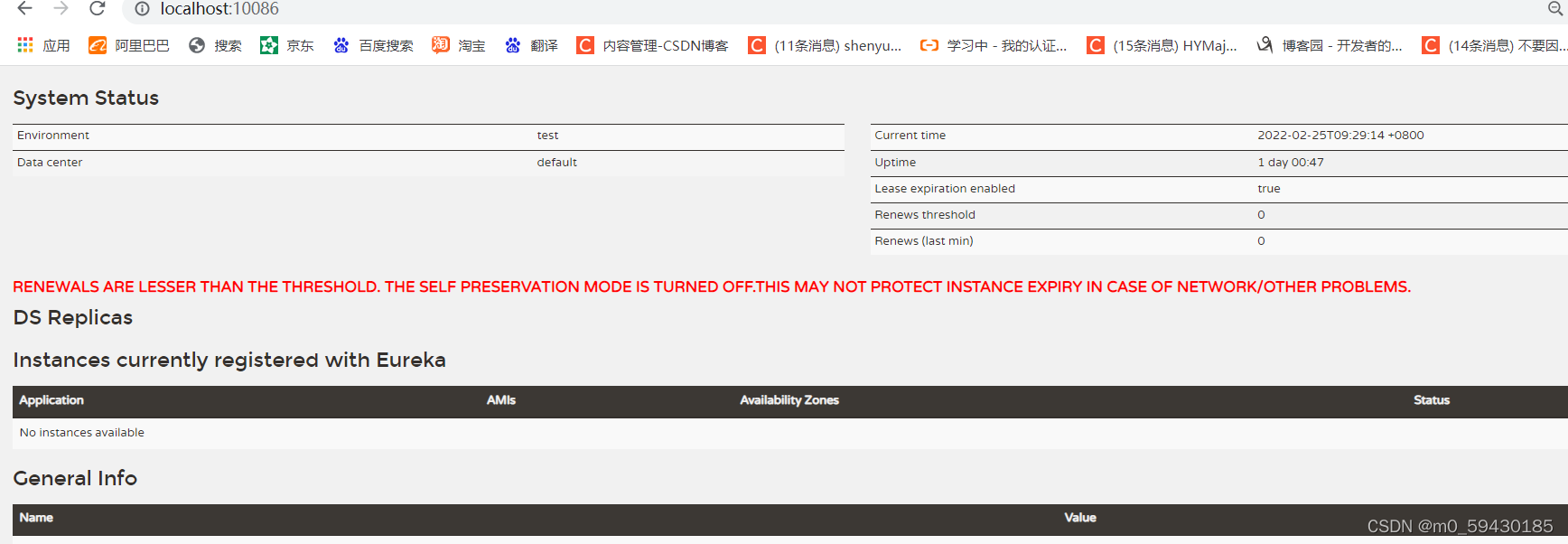Select the Environment row label
Image resolution: width=1568 pixels, height=544 pixels.
pyautogui.click(x=53, y=136)
